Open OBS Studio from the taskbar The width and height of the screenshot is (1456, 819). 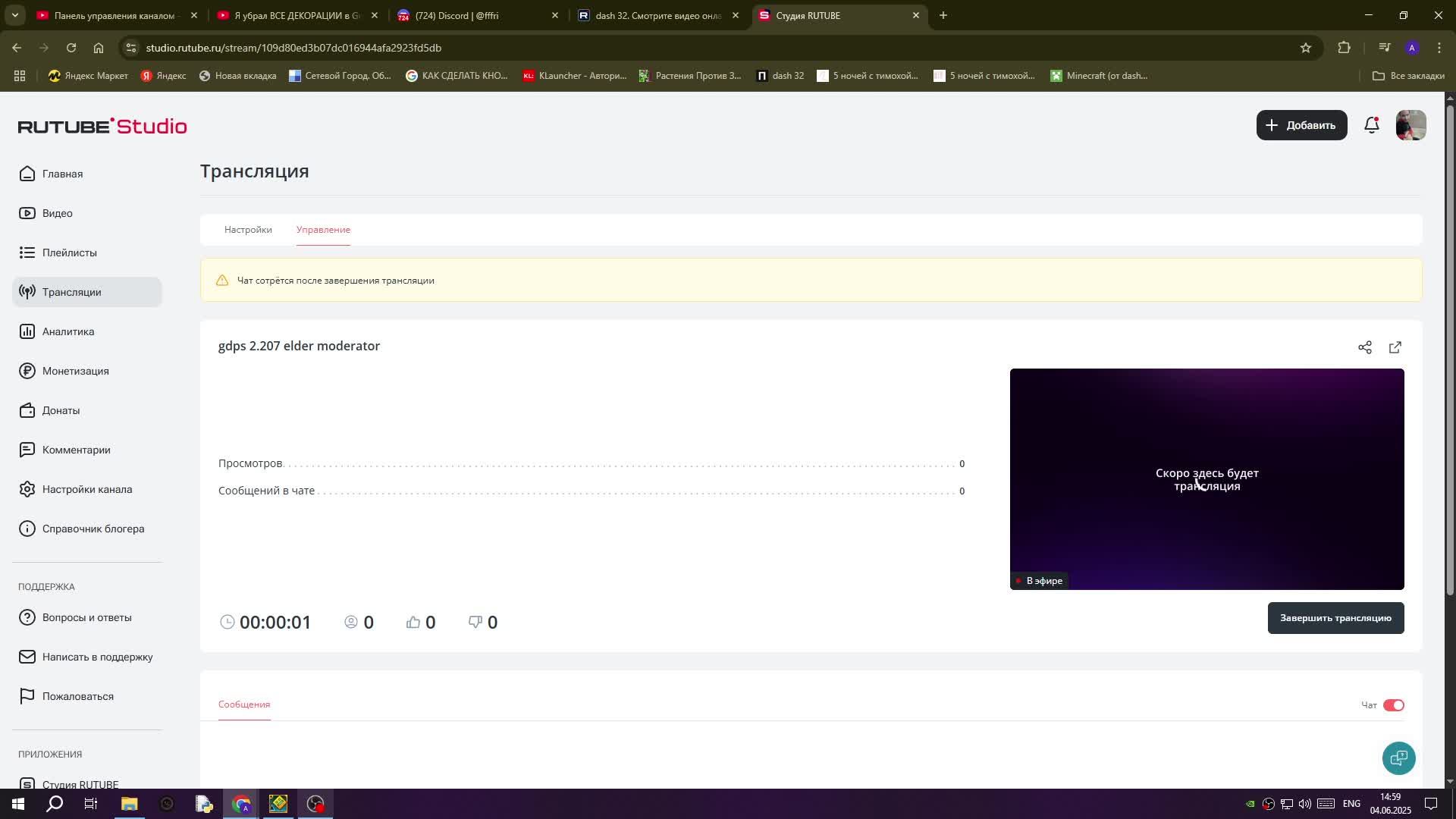[315, 804]
